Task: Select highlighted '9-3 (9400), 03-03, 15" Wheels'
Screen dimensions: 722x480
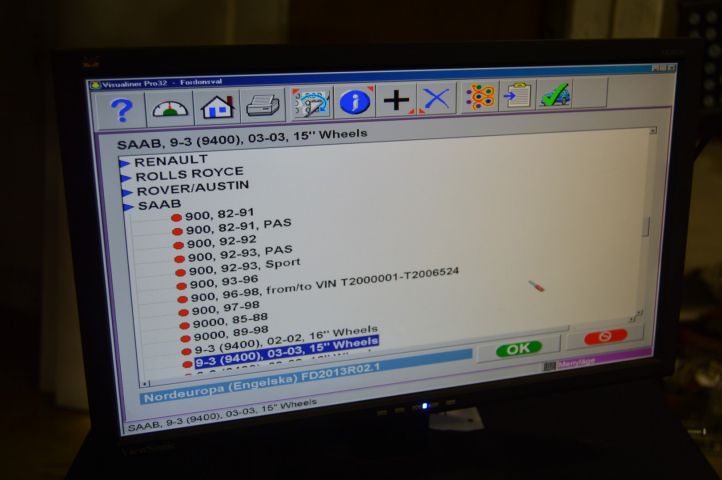Action: click(286, 352)
